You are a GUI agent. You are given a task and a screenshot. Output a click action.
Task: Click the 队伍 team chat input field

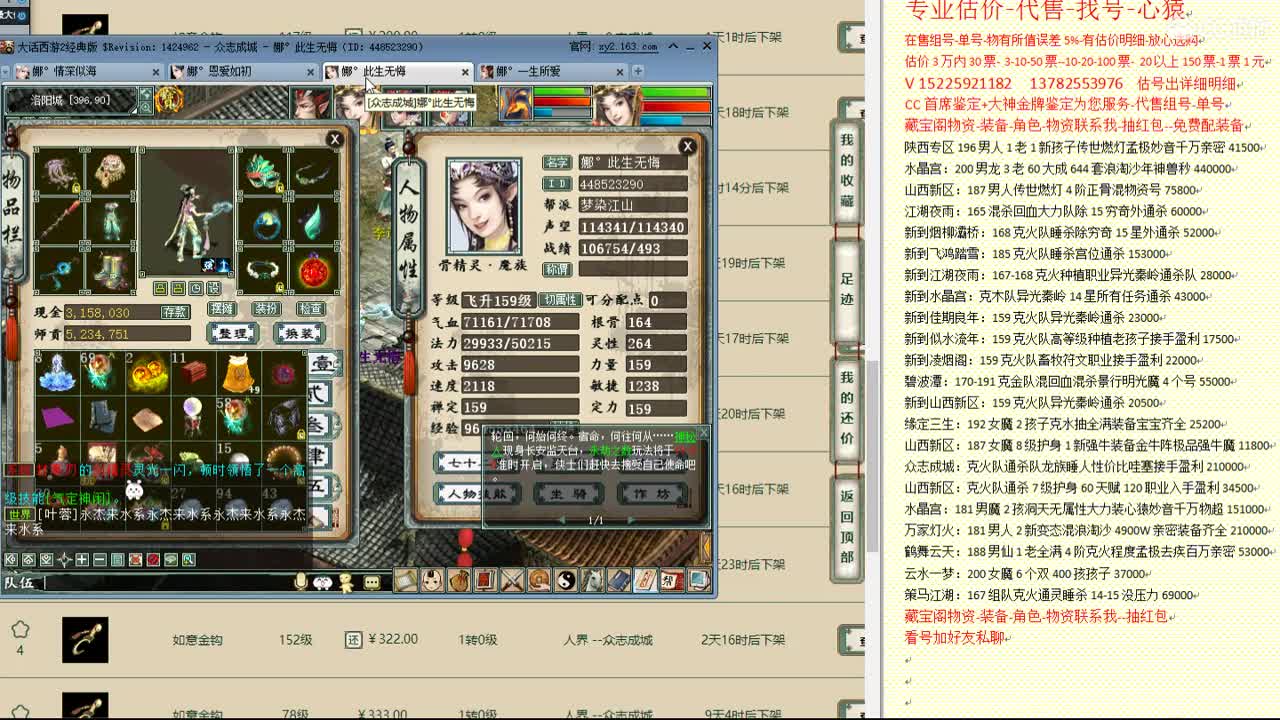[167, 582]
